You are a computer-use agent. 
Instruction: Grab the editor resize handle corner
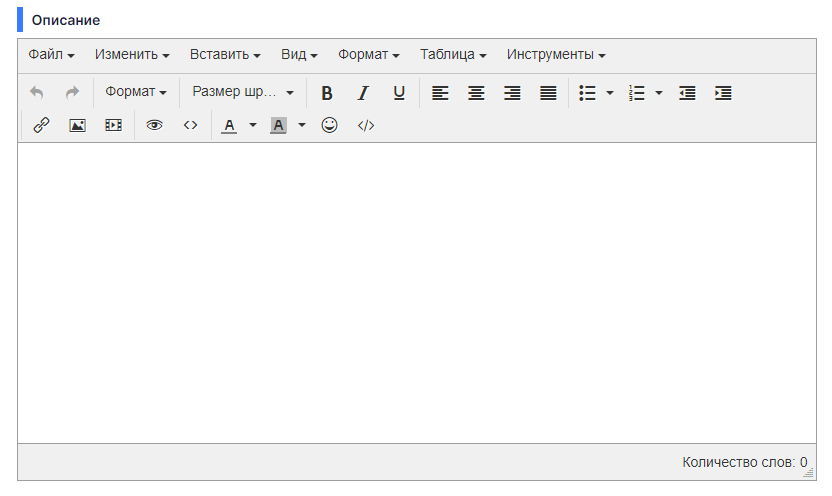pyautogui.click(x=810, y=474)
